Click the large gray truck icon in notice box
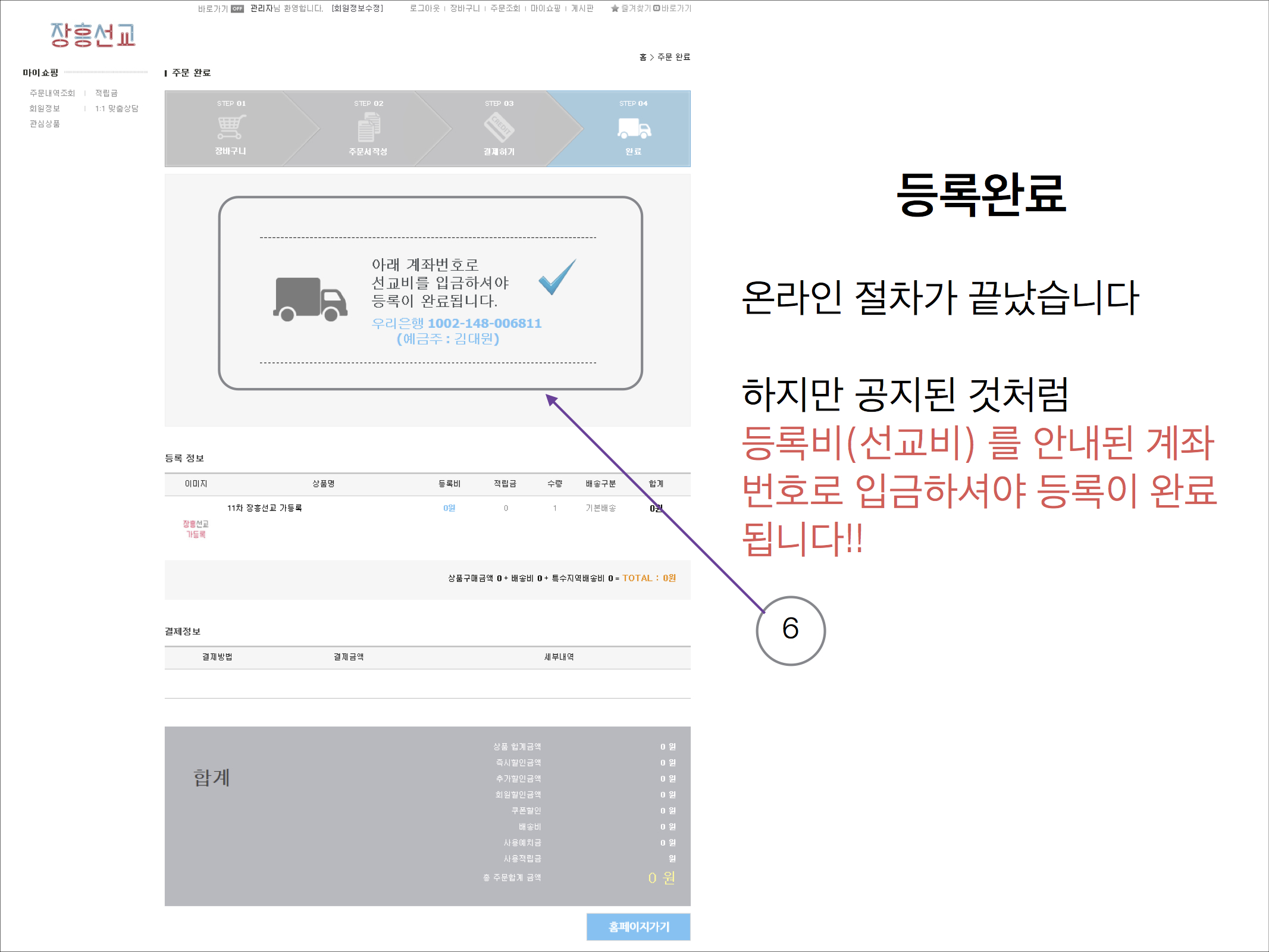The image size is (1269, 952). [310, 299]
